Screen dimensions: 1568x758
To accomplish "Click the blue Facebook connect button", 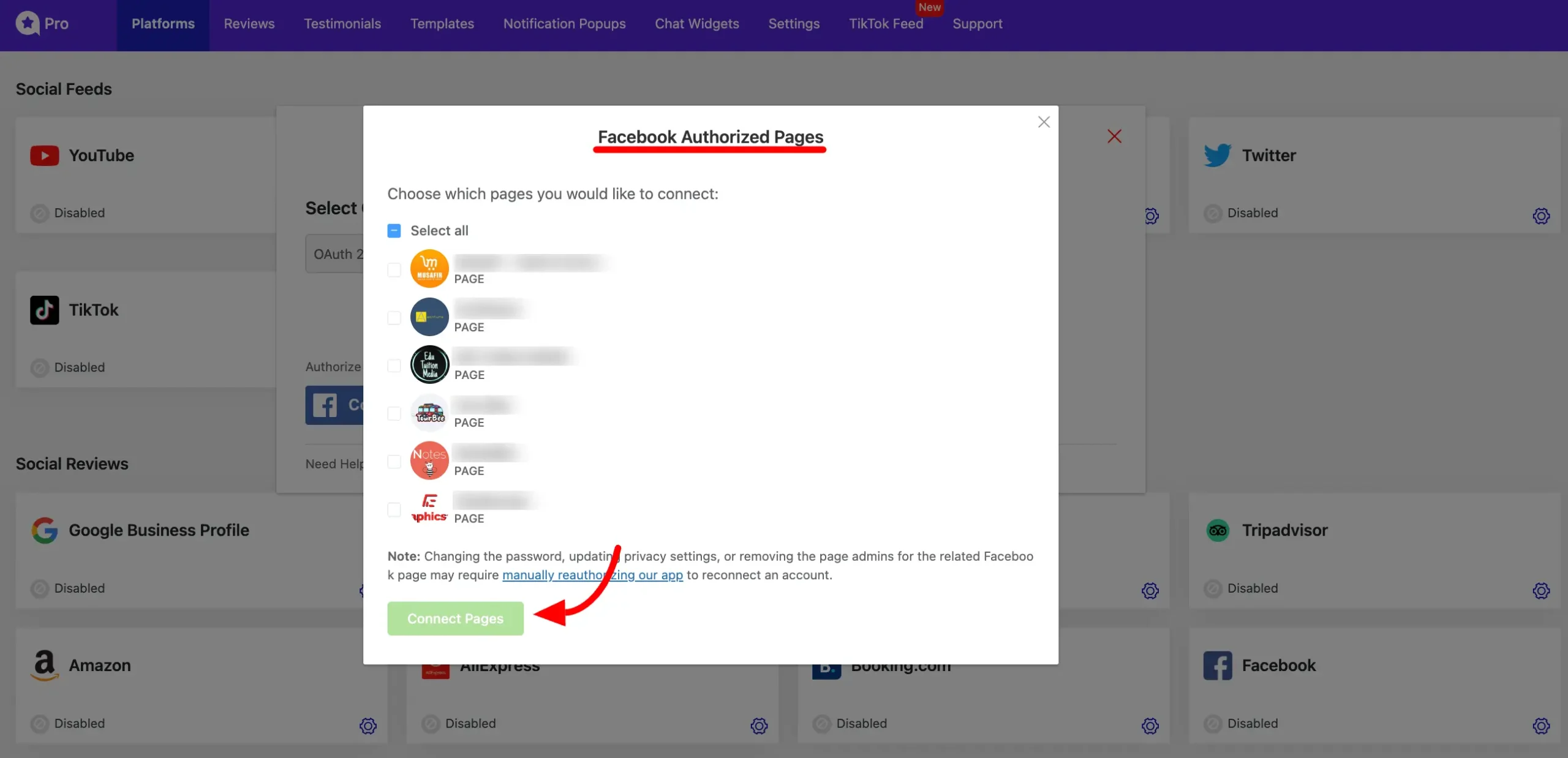I will 334,405.
